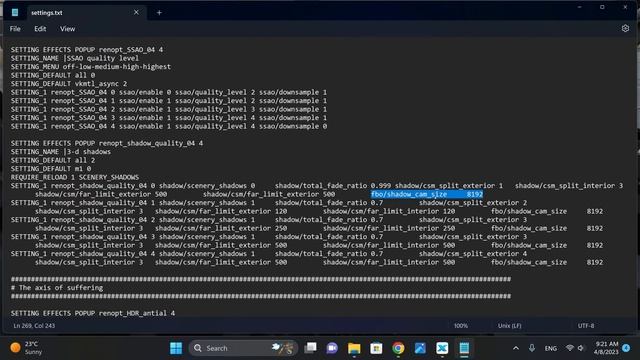Click the Ln 269, Col 243 status indicator
This screenshot has width=640, height=360.
(34, 326)
